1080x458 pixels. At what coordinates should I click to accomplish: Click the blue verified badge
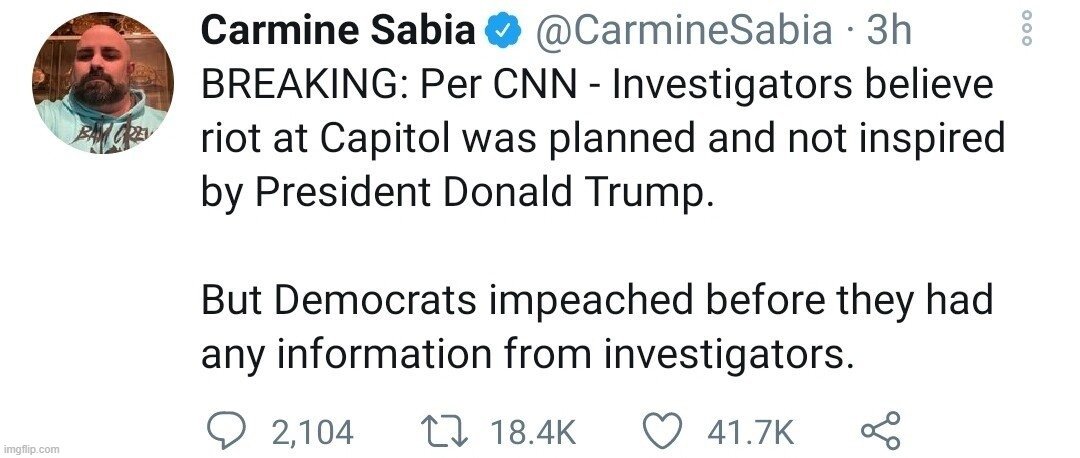pos(503,32)
